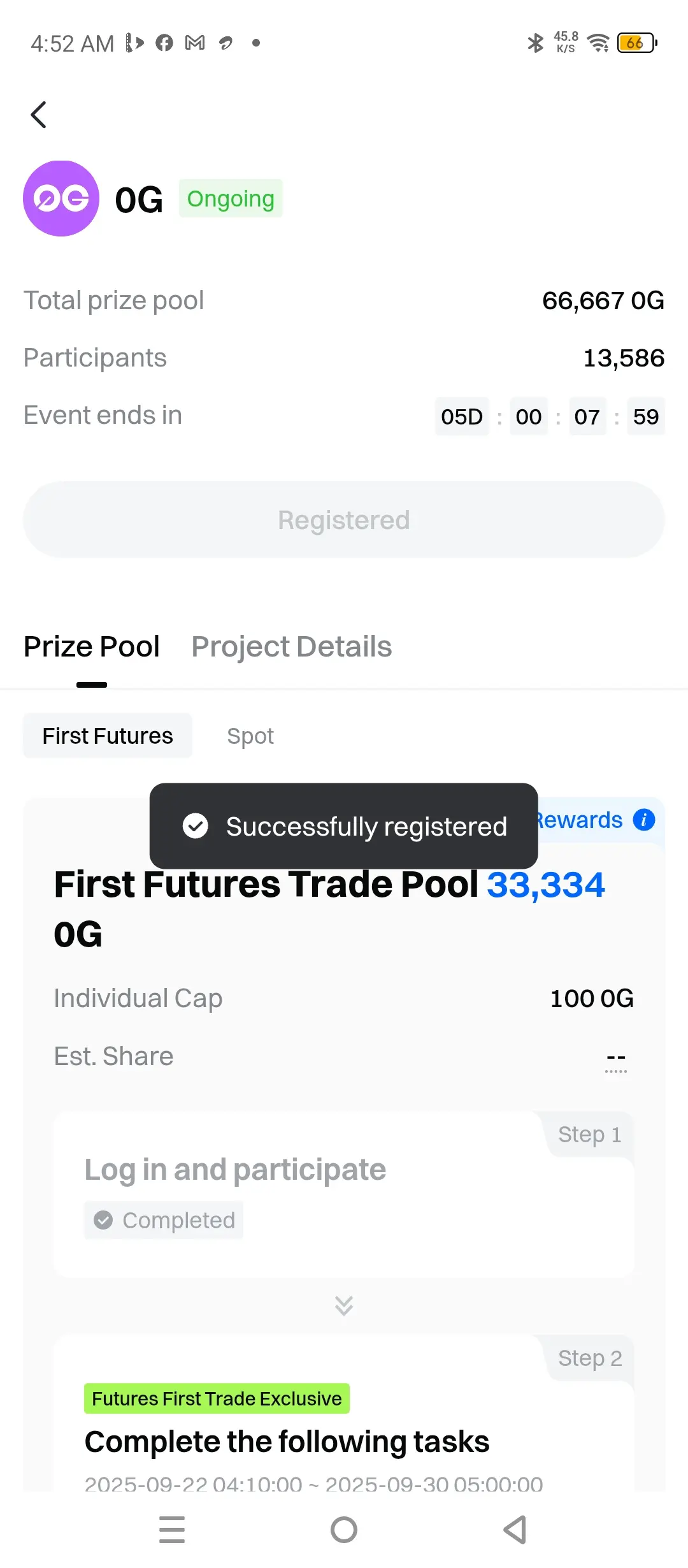Expand the double-chevron between steps

[344, 1305]
